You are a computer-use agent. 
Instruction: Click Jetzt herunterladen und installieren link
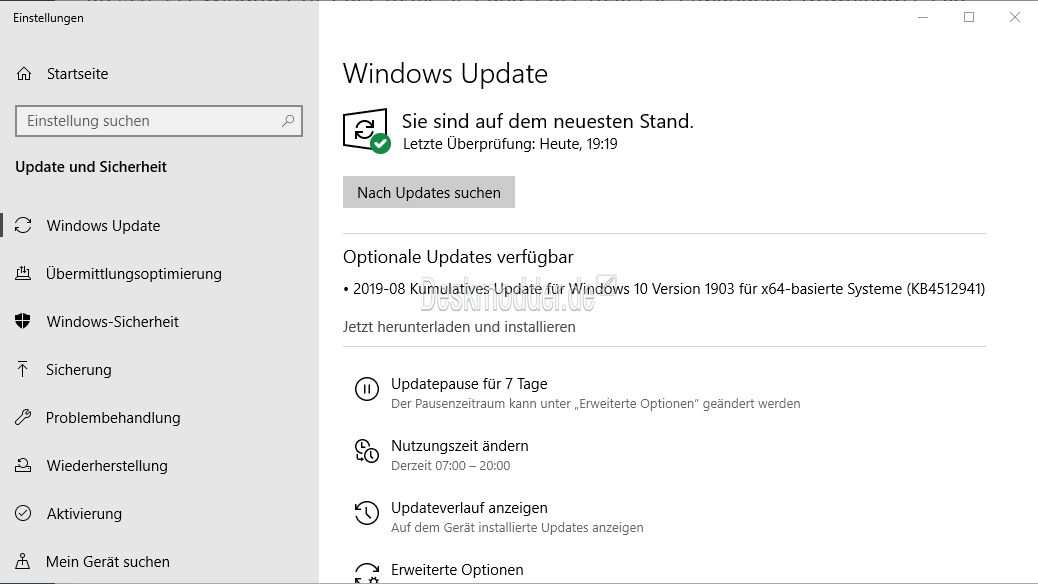pyautogui.click(x=459, y=327)
